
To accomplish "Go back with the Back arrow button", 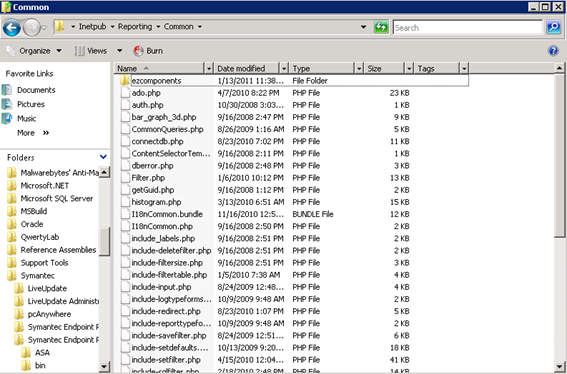I will [x=11, y=28].
